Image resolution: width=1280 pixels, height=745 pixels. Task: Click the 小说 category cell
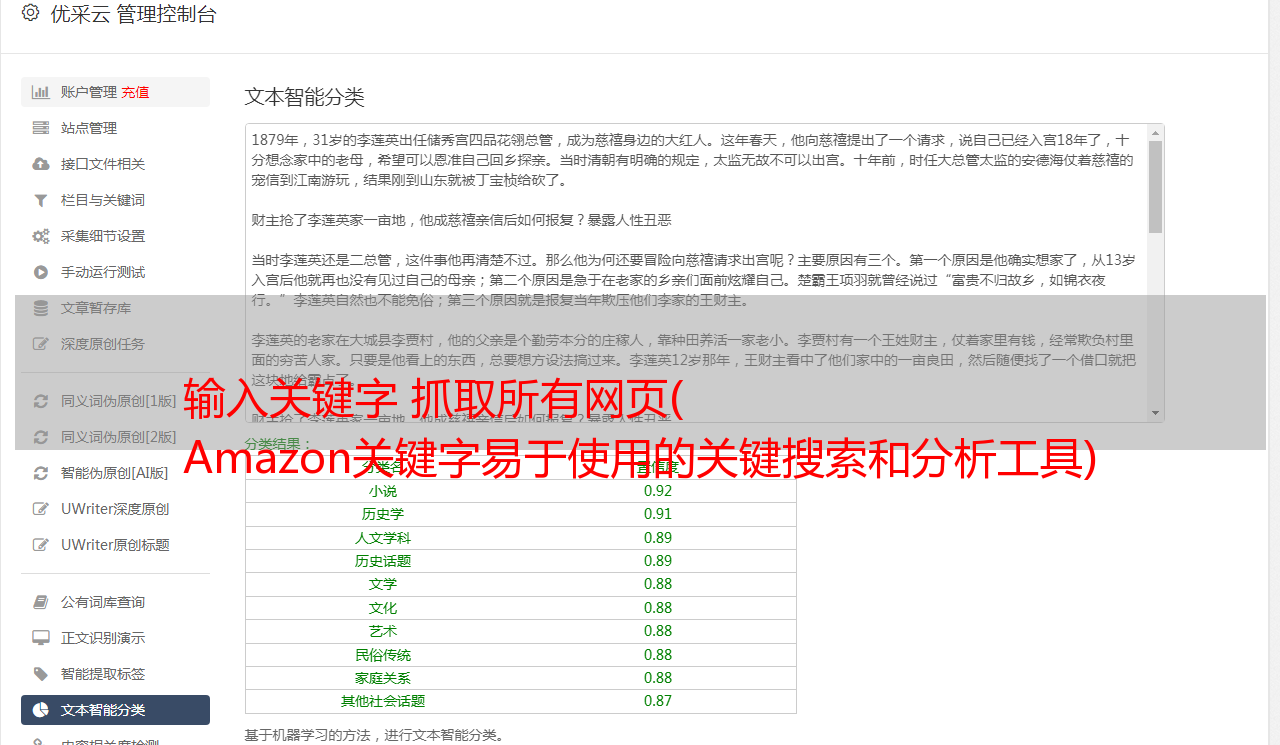pos(383,491)
